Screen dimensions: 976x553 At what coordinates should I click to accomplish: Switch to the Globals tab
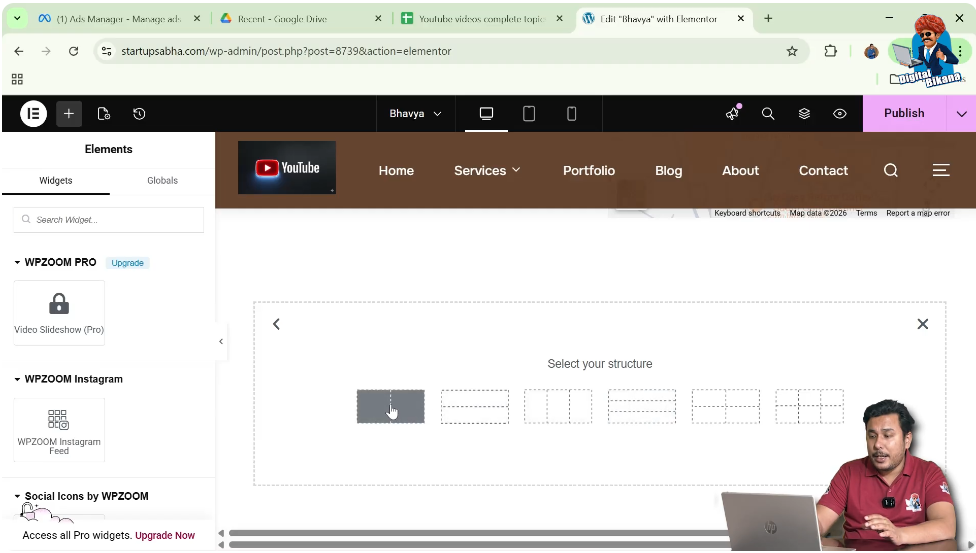coord(162,181)
